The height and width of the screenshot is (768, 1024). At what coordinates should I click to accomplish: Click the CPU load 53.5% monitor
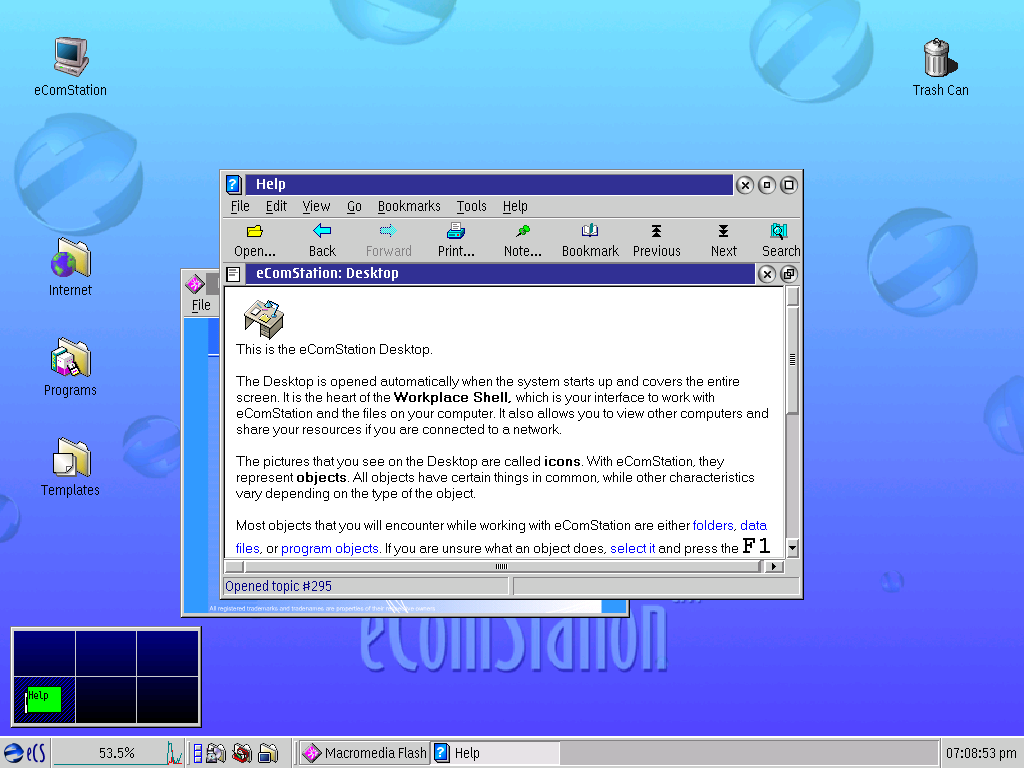coord(118,753)
